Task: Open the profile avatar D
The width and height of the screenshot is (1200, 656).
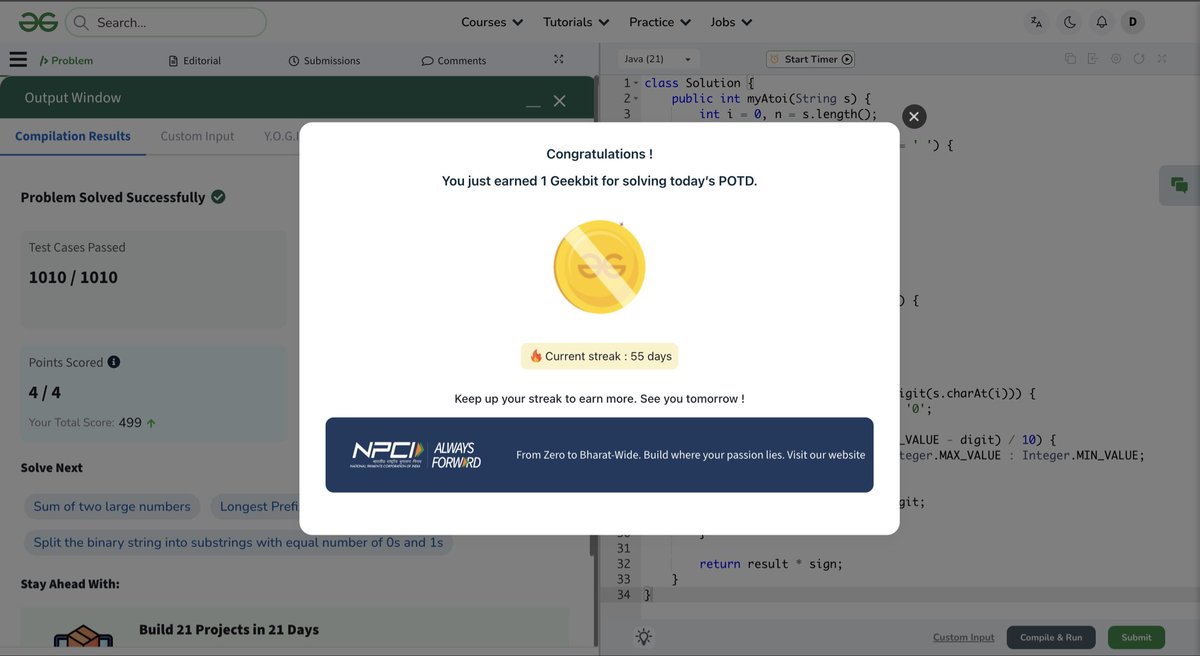Action: click(x=1133, y=22)
